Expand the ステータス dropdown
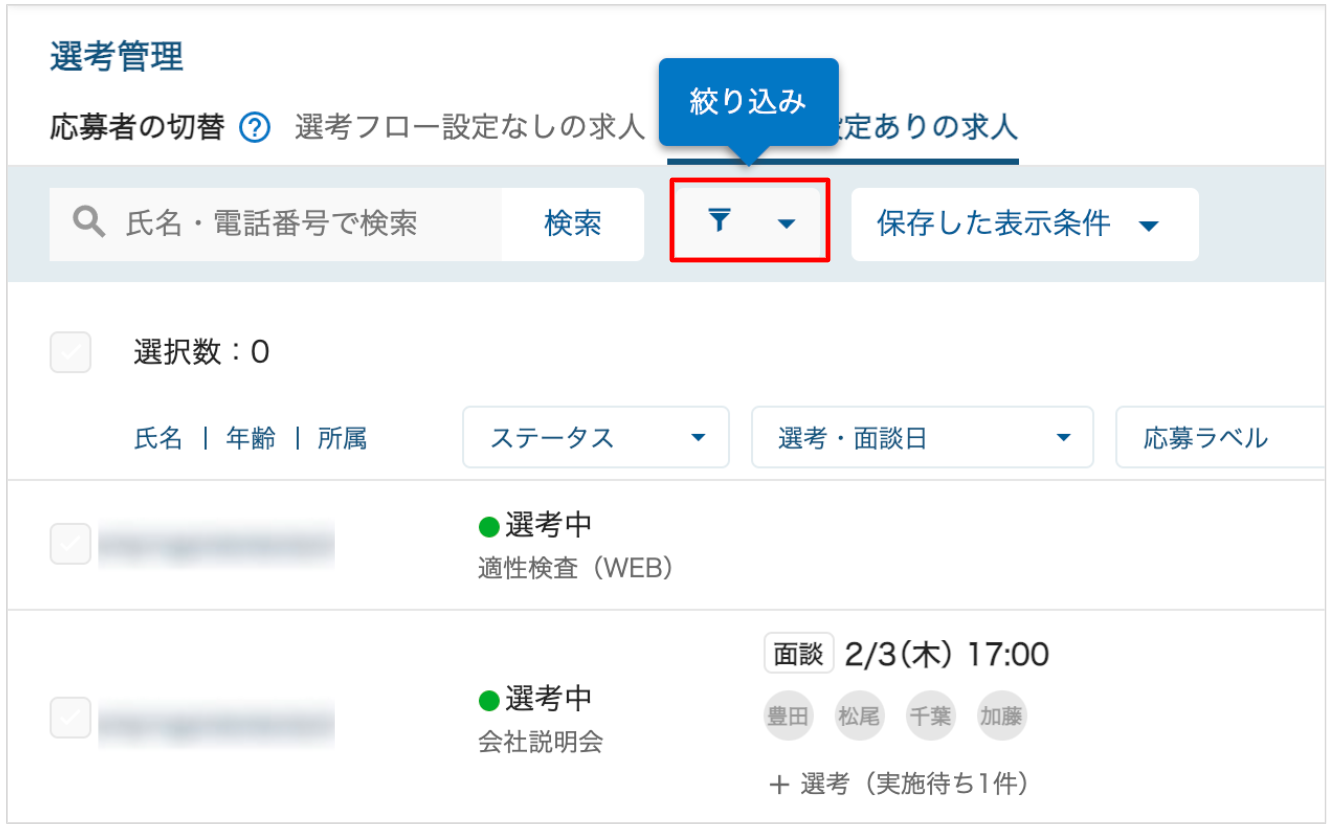 (596, 437)
